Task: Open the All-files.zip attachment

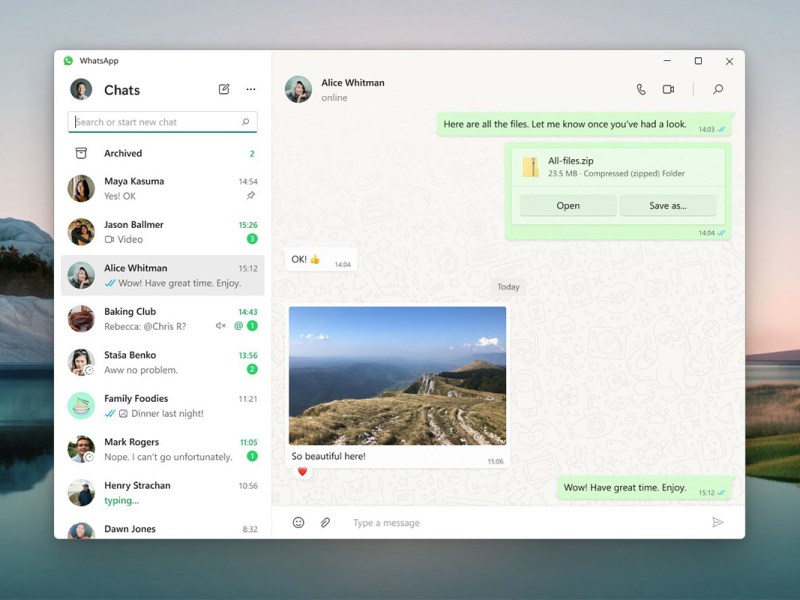Action: click(x=568, y=206)
